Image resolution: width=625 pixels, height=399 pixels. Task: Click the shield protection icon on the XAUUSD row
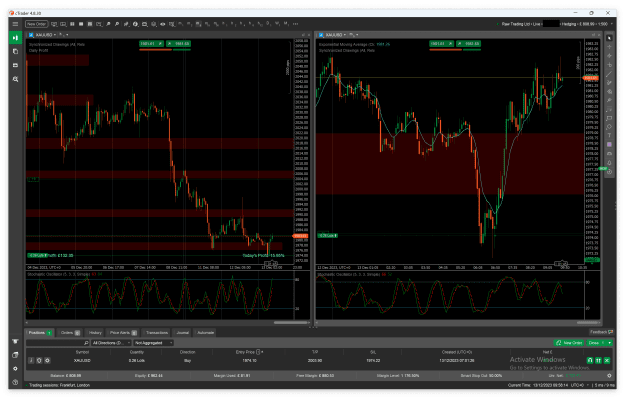(39, 360)
